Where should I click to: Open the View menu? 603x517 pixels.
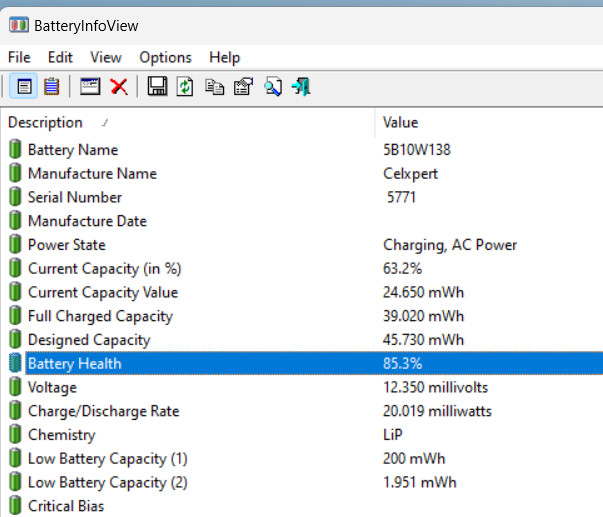tap(105, 57)
